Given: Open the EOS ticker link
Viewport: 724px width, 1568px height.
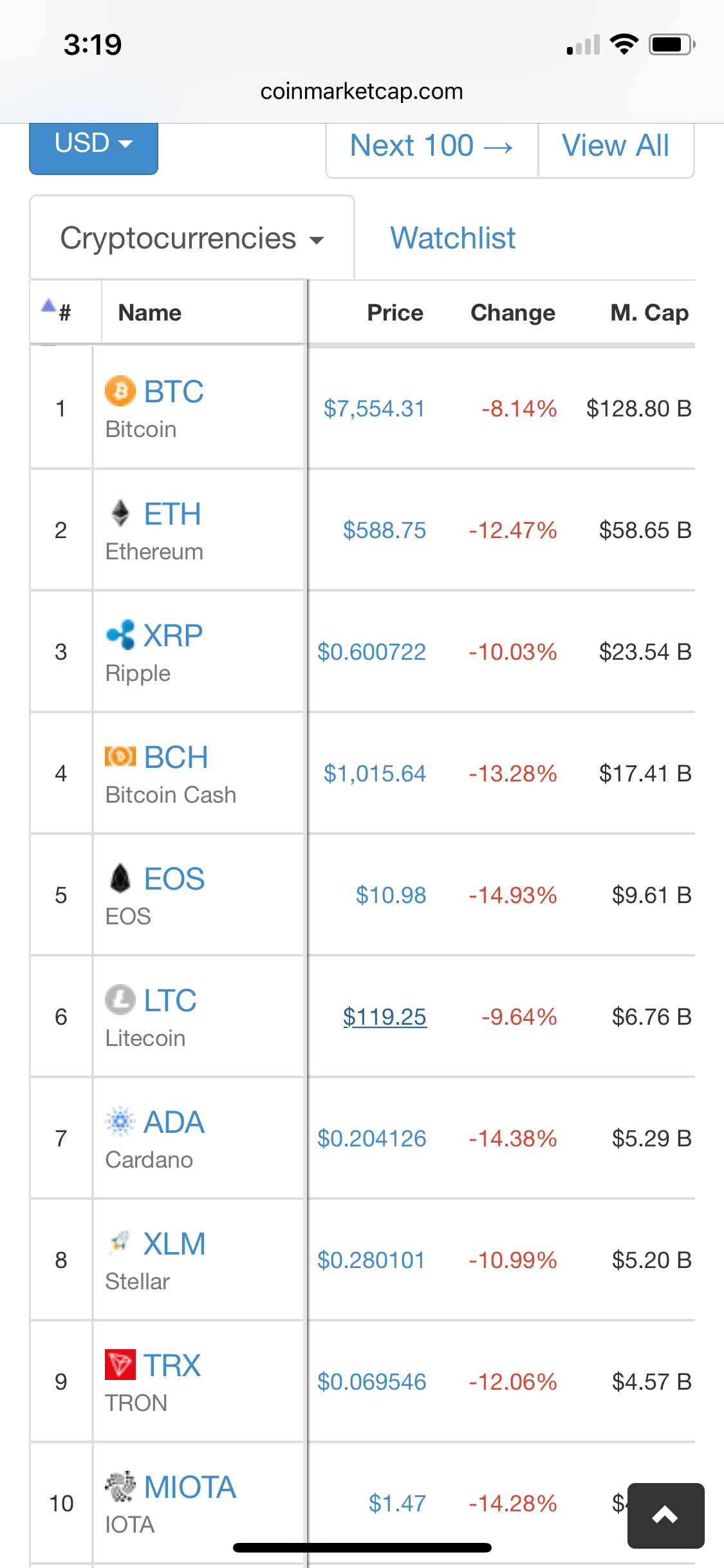Looking at the screenshot, I should point(174,879).
